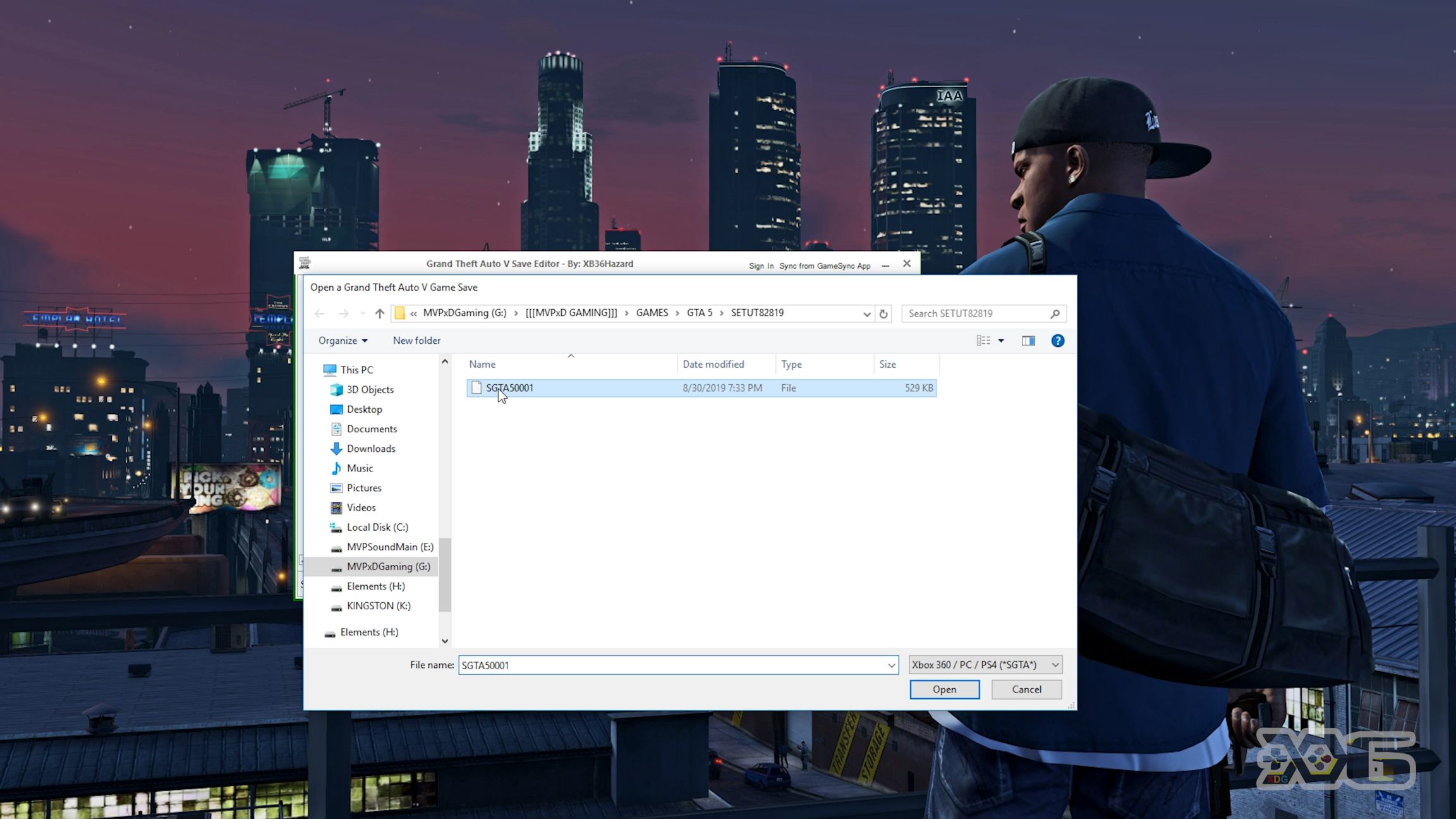Select SGTA50001 file name text
The image size is (1456, 819).
pyautogui.click(x=509, y=388)
